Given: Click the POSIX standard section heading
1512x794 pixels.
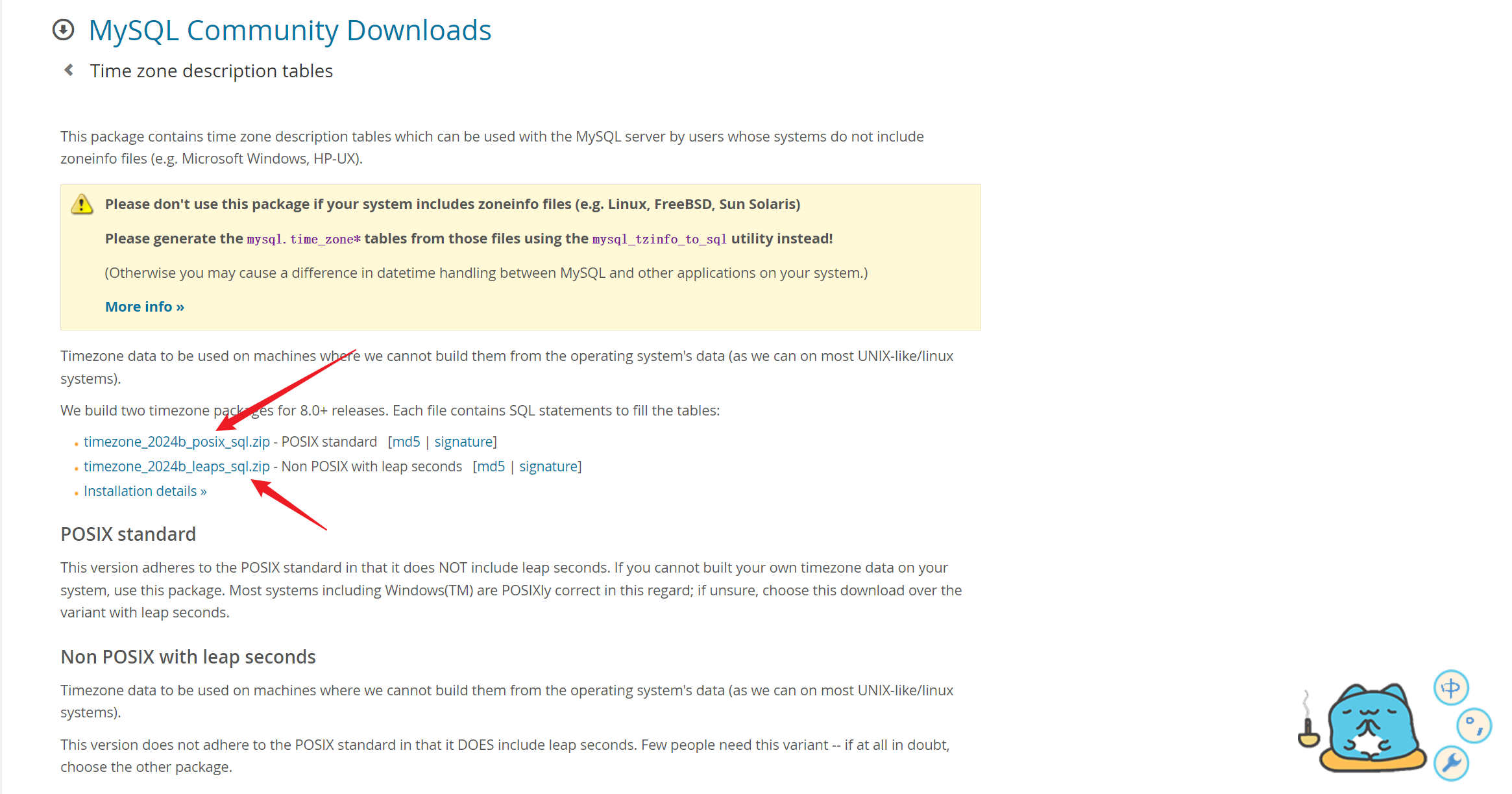Looking at the screenshot, I should coord(128,534).
